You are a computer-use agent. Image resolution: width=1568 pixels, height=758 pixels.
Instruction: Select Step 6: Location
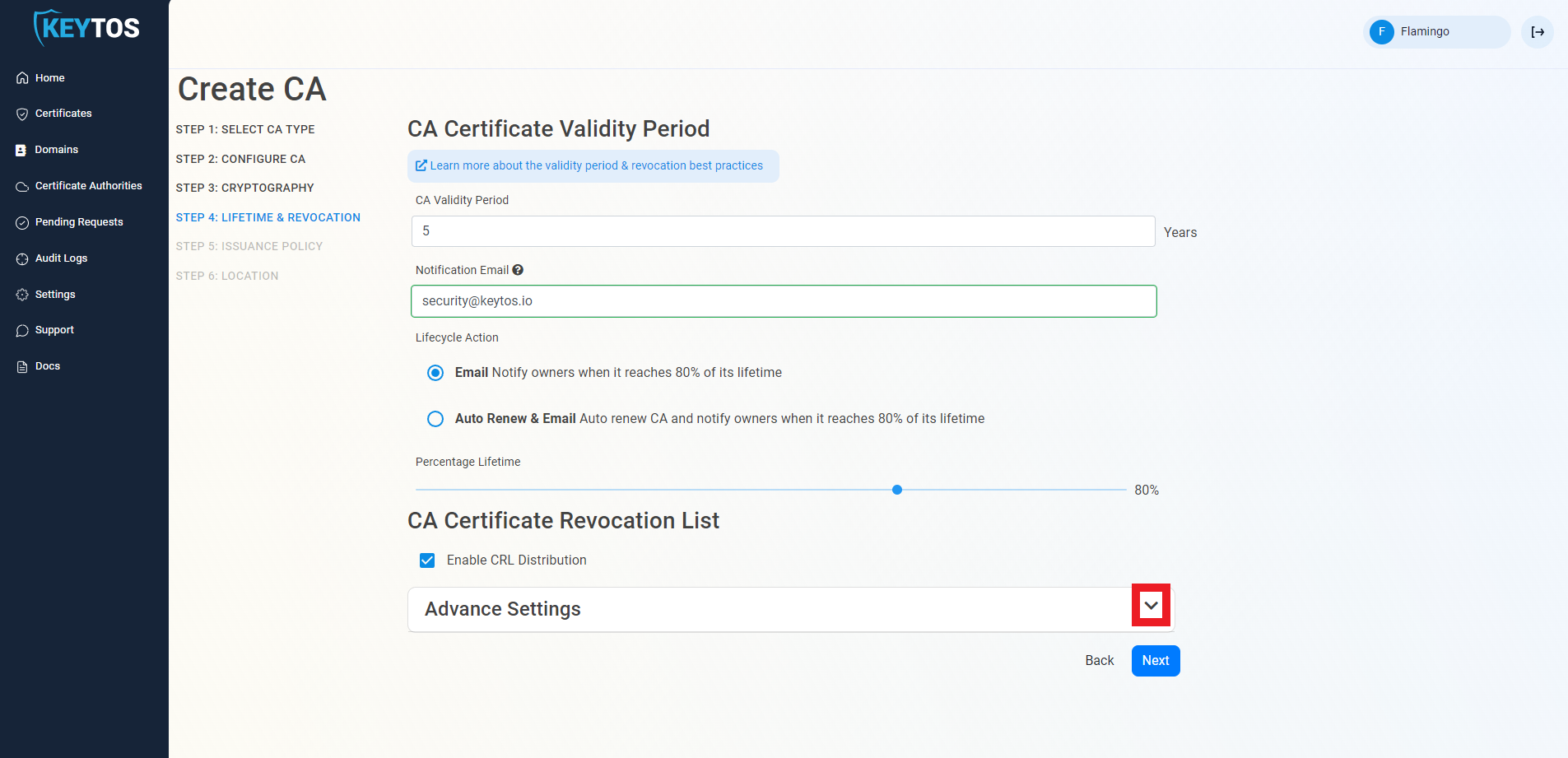tap(226, 276)
